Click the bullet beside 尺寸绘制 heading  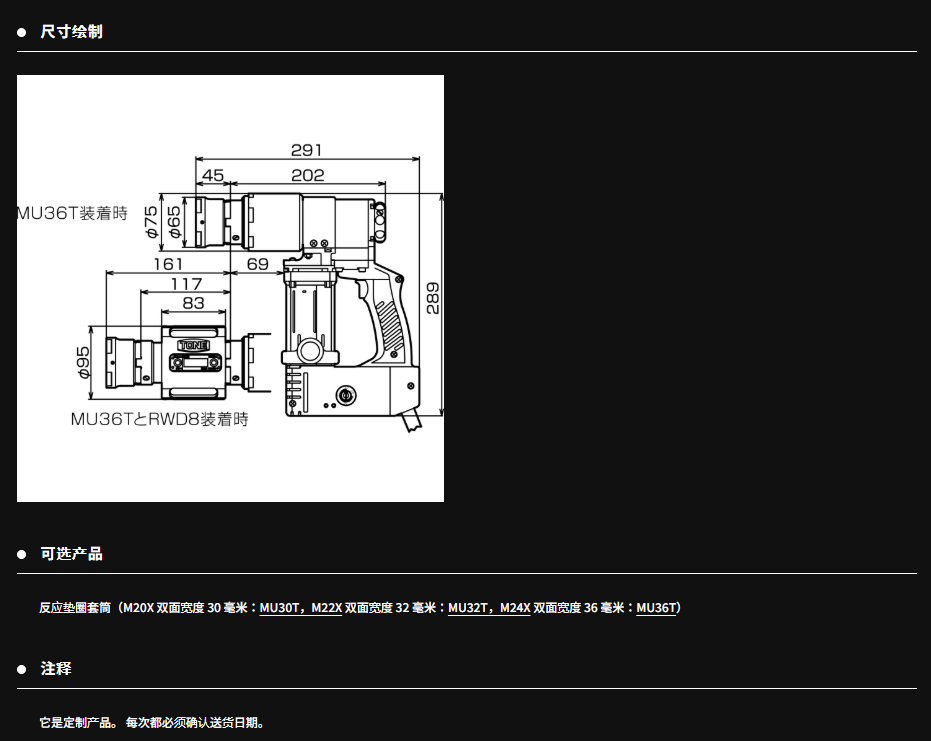tap(22, 32)
